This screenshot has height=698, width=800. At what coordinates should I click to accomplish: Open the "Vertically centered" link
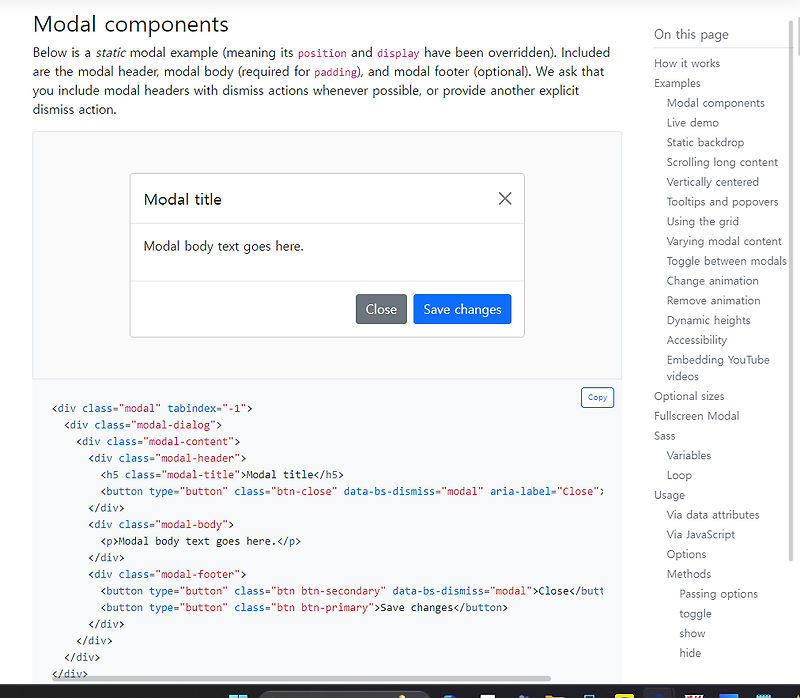712,181
